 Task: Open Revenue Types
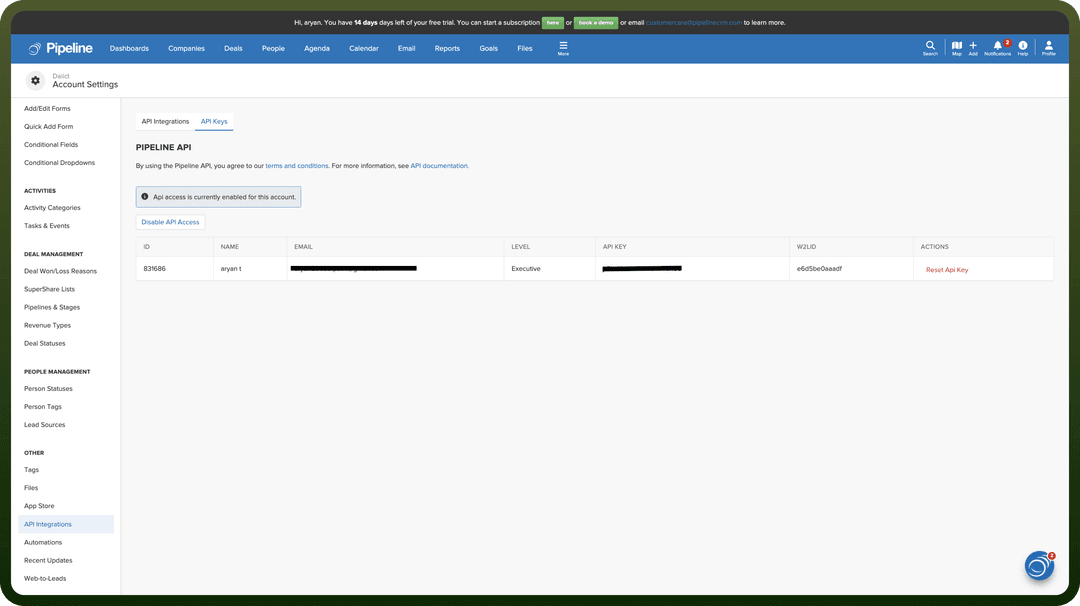48,325
